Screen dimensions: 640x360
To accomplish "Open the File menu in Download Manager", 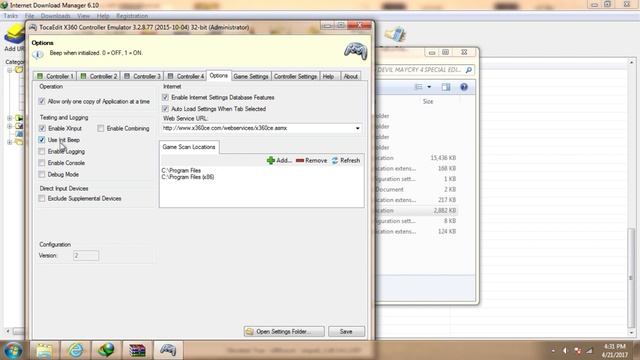I will 29,16.
